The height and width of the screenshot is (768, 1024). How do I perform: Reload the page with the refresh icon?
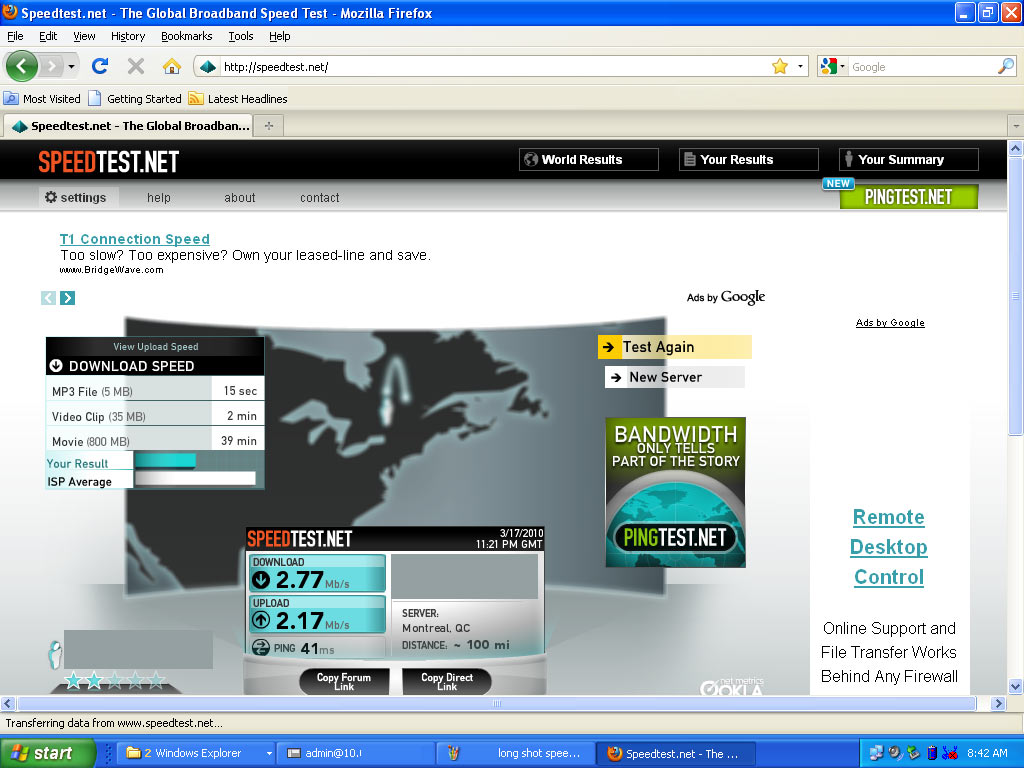tap(100, 66)
